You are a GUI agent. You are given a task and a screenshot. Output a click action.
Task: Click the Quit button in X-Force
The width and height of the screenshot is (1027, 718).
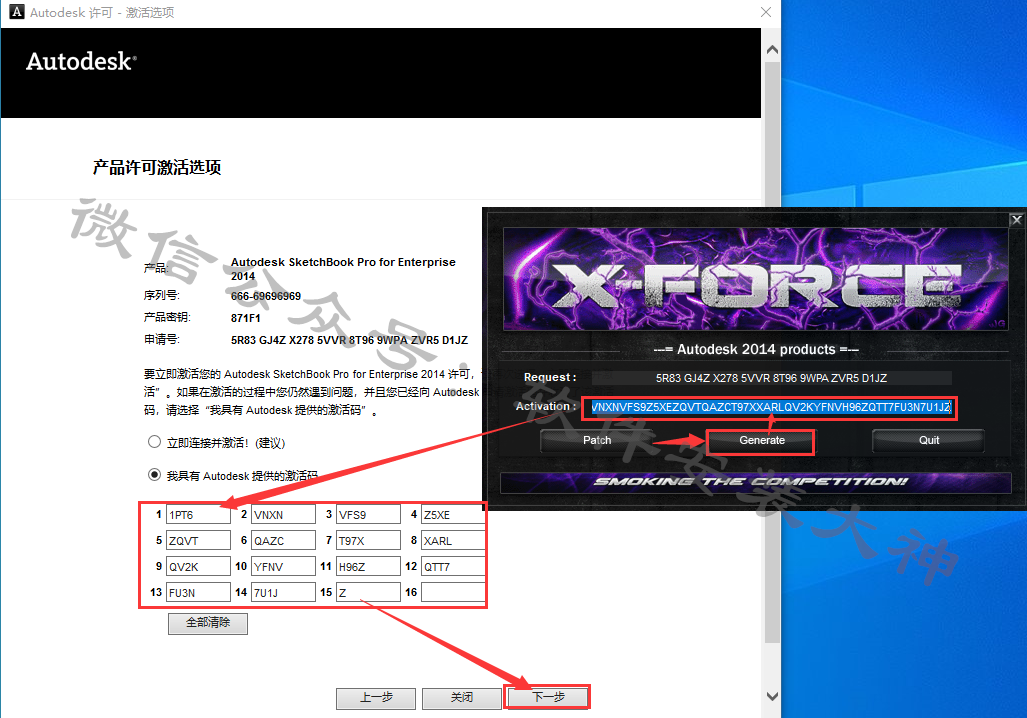pos(928,441)
